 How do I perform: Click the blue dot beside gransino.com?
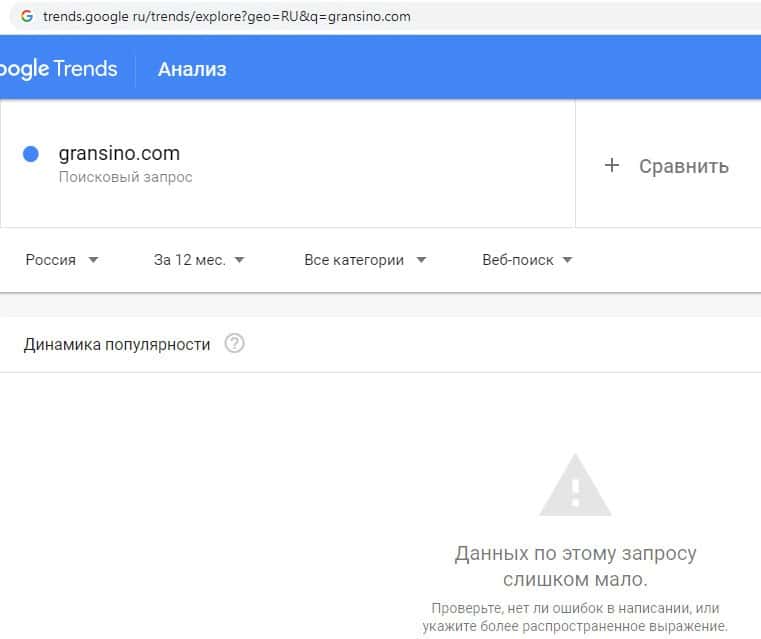coord(31,154)
